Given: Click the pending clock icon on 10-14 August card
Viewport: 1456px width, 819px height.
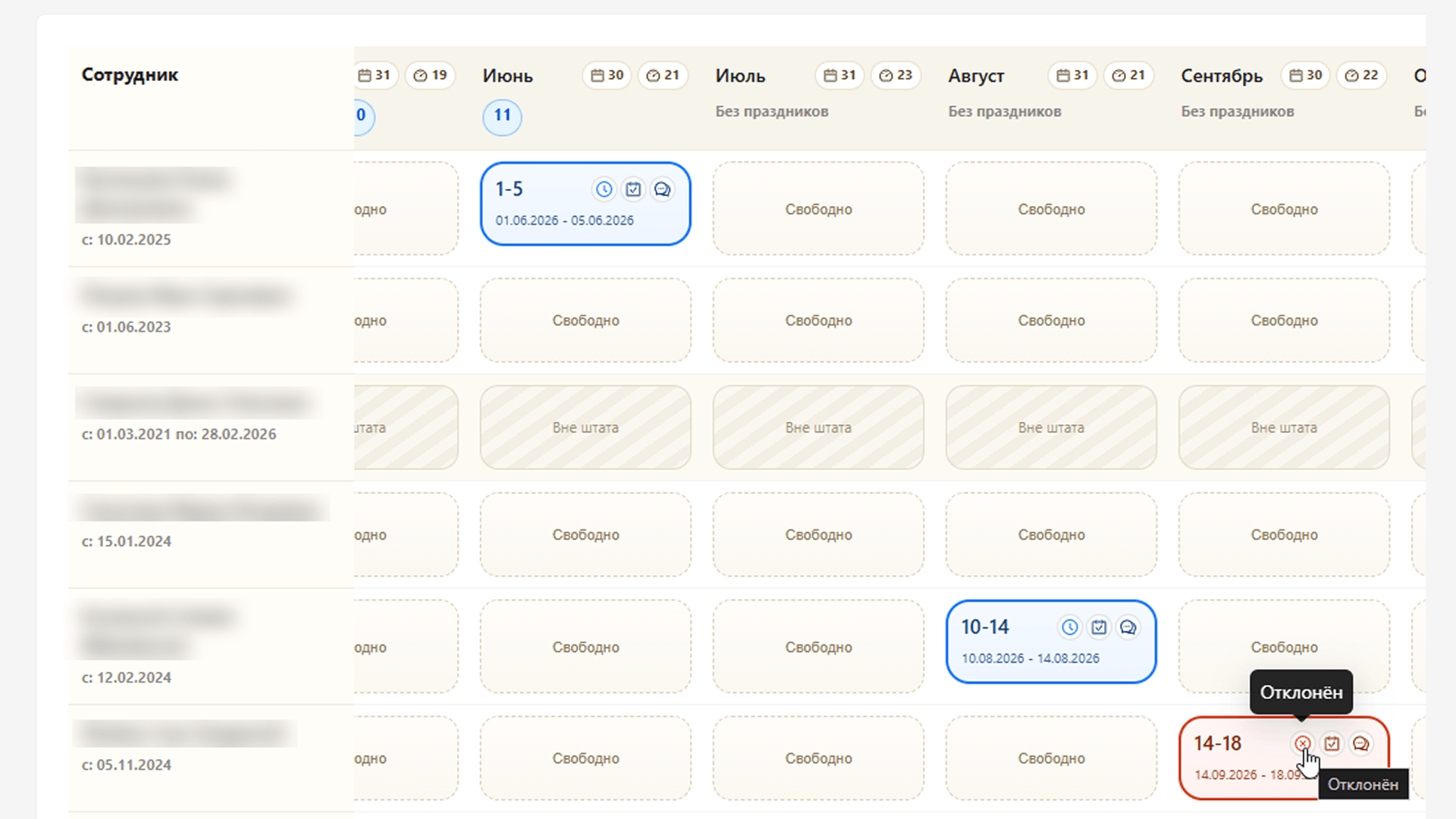Looking at the screenshot, I should pos(1069,627).
